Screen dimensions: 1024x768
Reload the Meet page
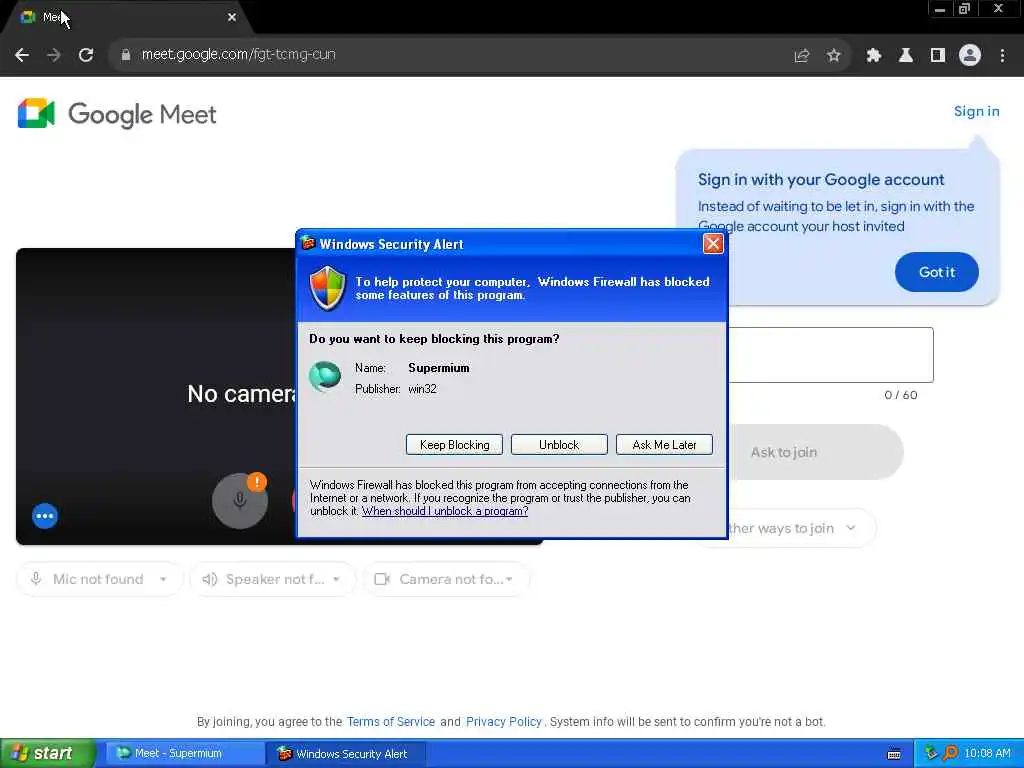click(x=86, y=55)
